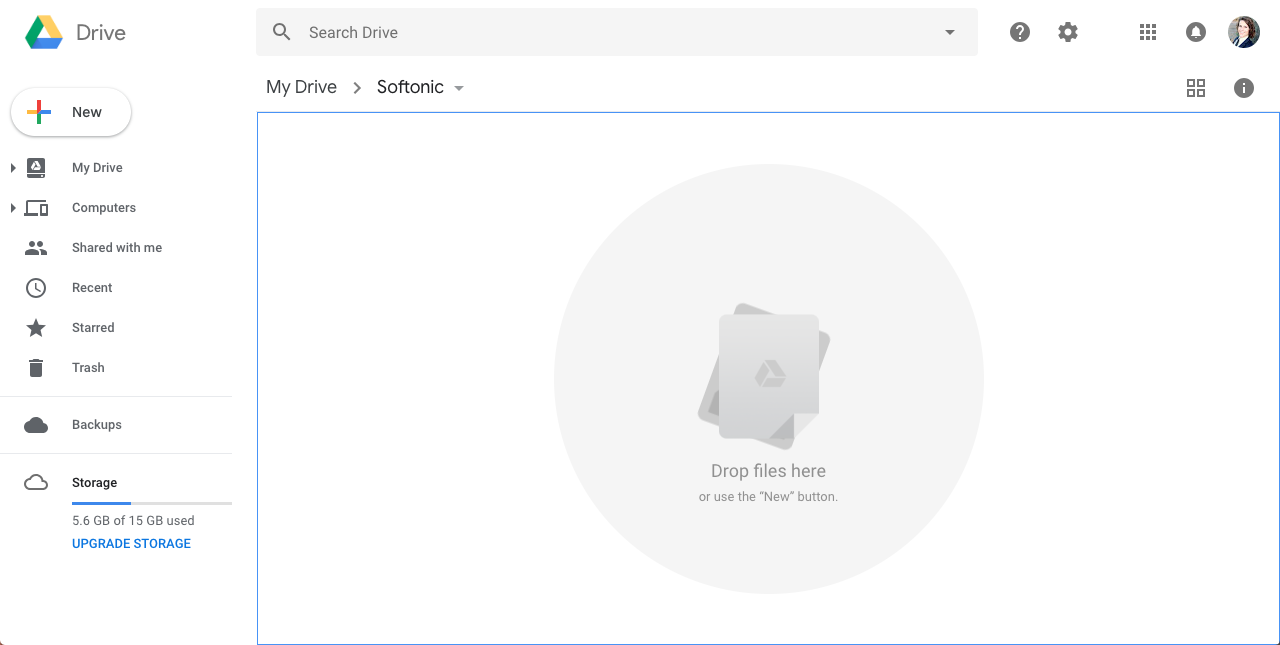This screenshot has width=1280, height=645.
Task: Open the Help menu
Action: pyautogui.click(x=1019, y=32)
